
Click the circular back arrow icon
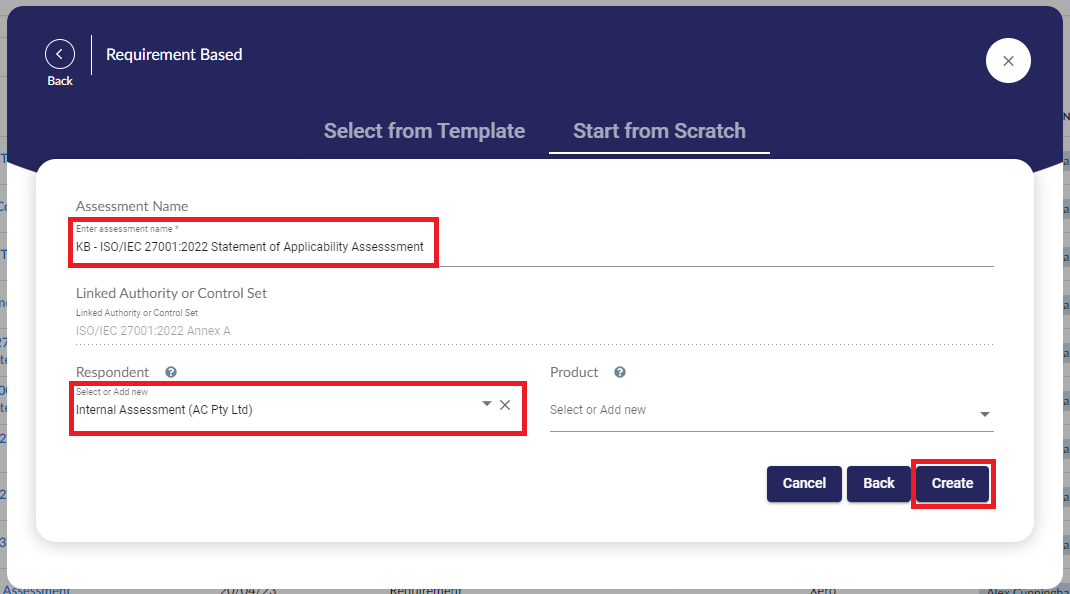[x=60, y=54]
